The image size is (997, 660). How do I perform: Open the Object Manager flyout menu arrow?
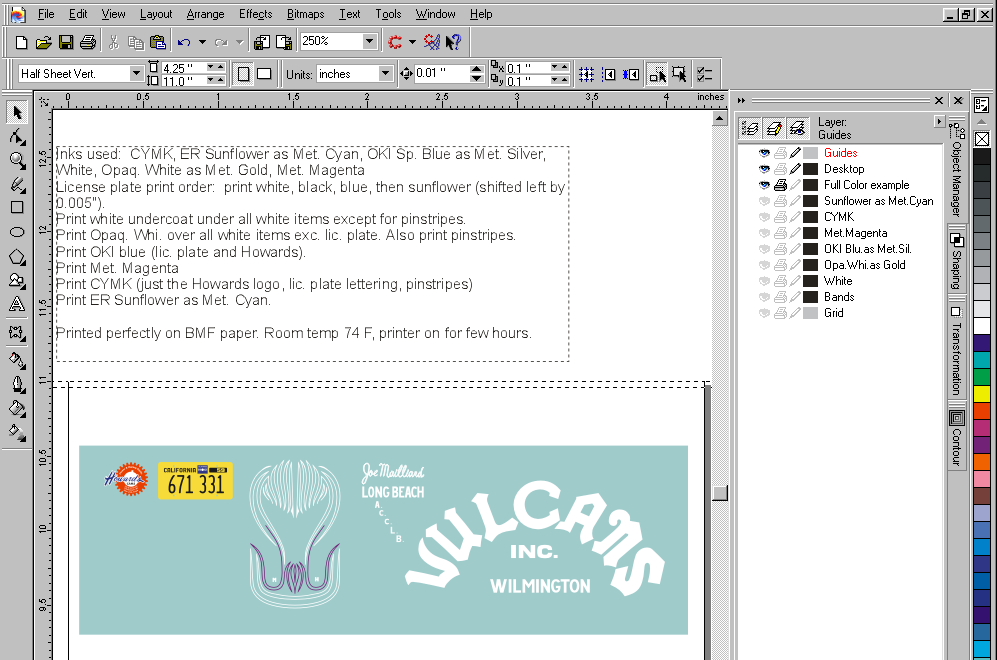tap(939, 121)
